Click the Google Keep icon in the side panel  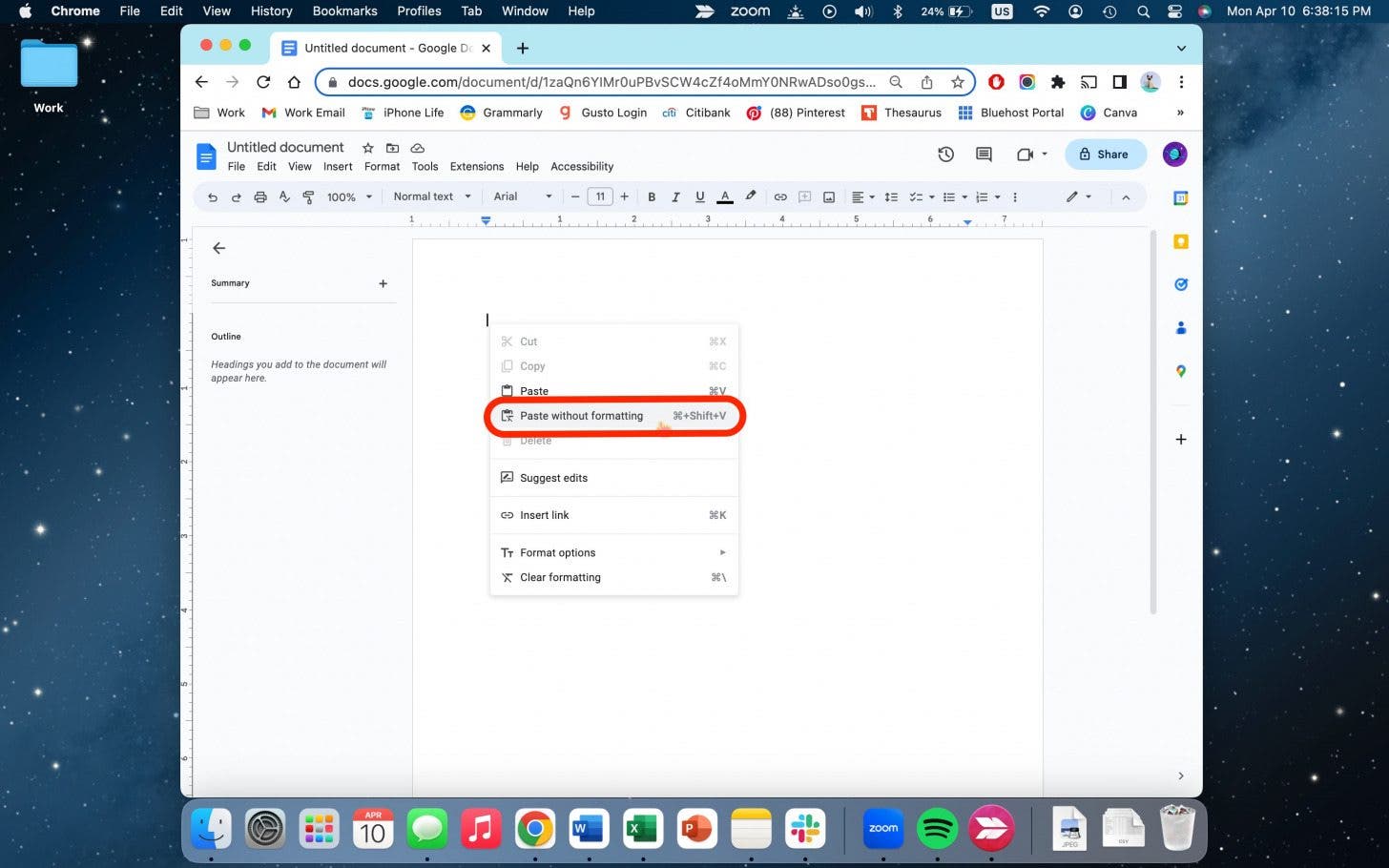pos(1180,241)
